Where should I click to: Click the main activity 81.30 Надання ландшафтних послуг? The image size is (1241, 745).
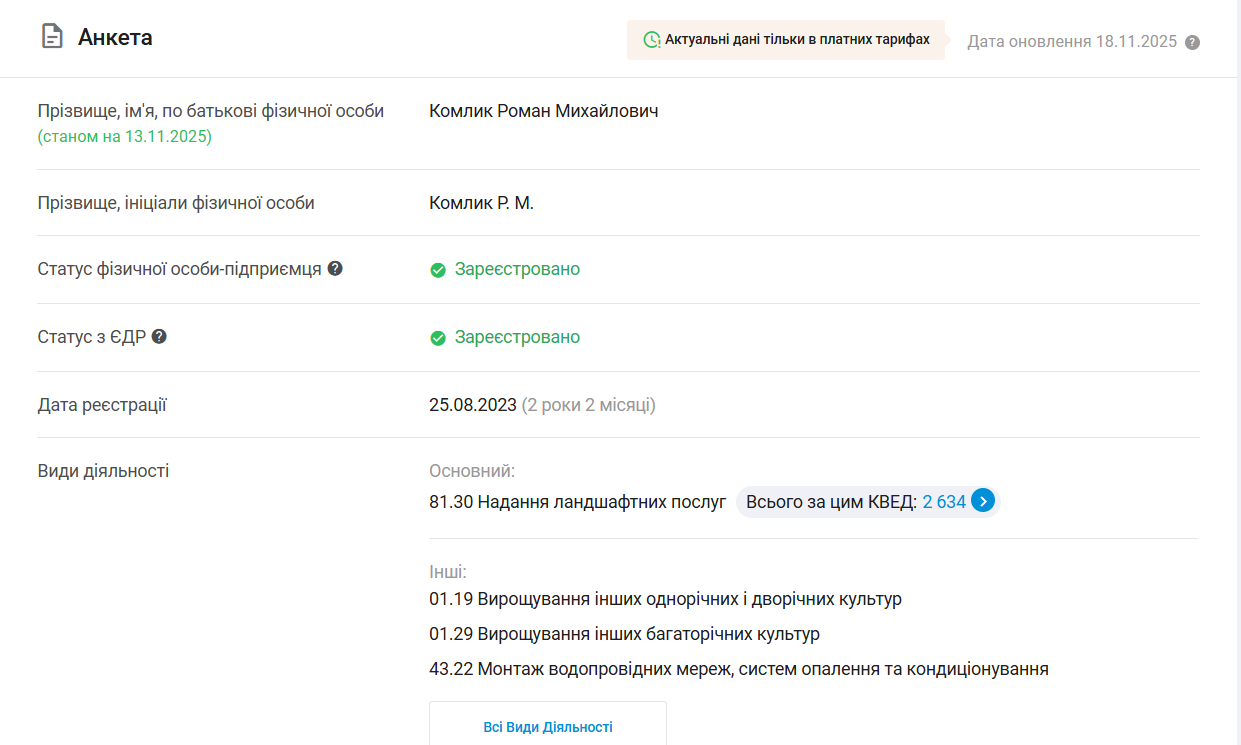[x=577, y=502]
